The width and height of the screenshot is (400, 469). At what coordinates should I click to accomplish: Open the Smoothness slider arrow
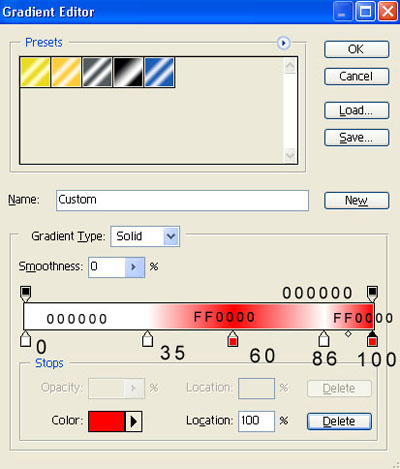pyautogui.click(x=135, y=267)
